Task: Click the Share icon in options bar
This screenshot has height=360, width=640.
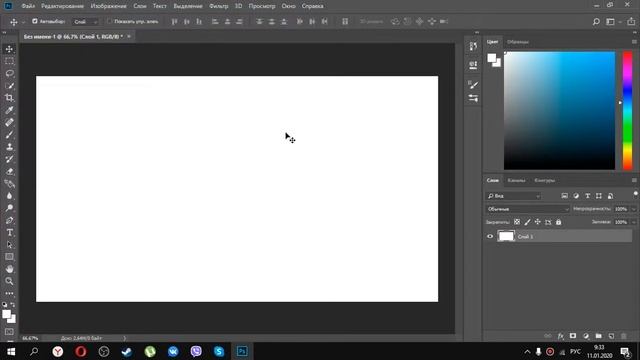Action: tap(631, 22)
